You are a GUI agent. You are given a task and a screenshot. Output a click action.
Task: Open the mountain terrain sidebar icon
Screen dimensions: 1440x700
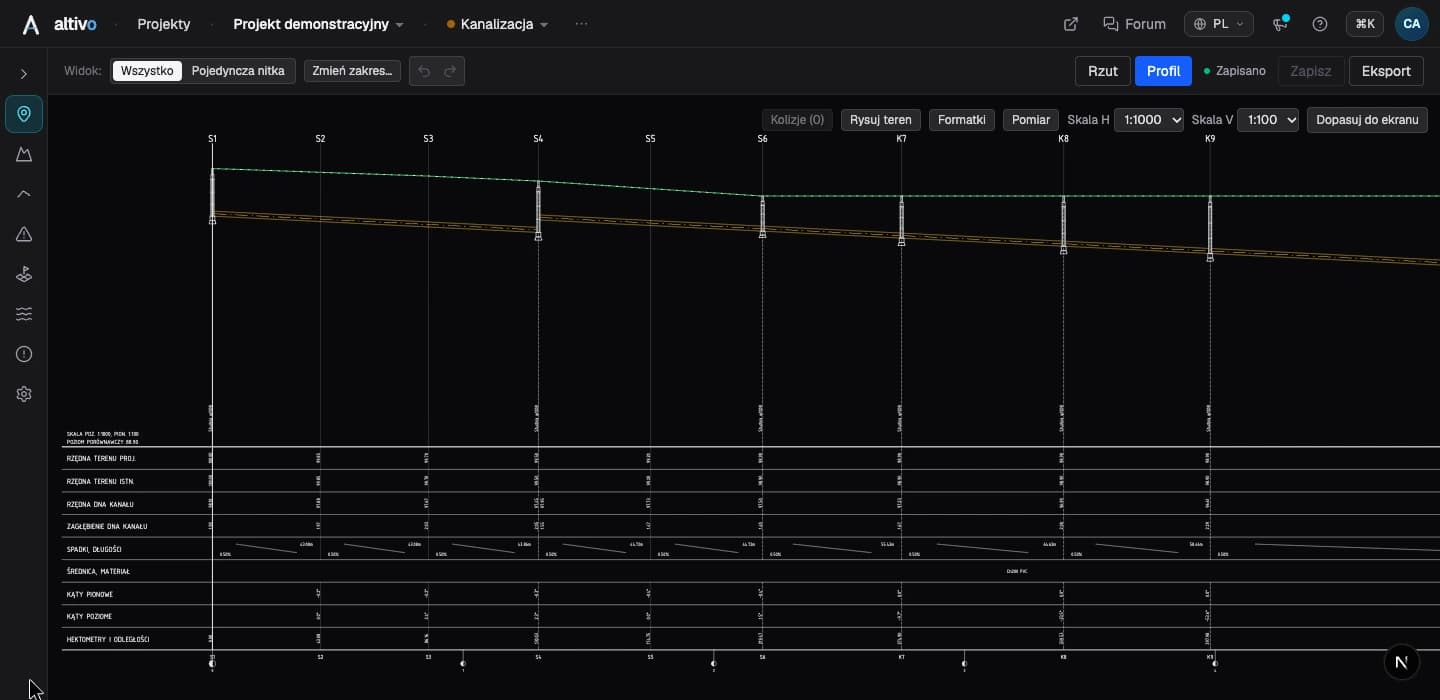24,154
